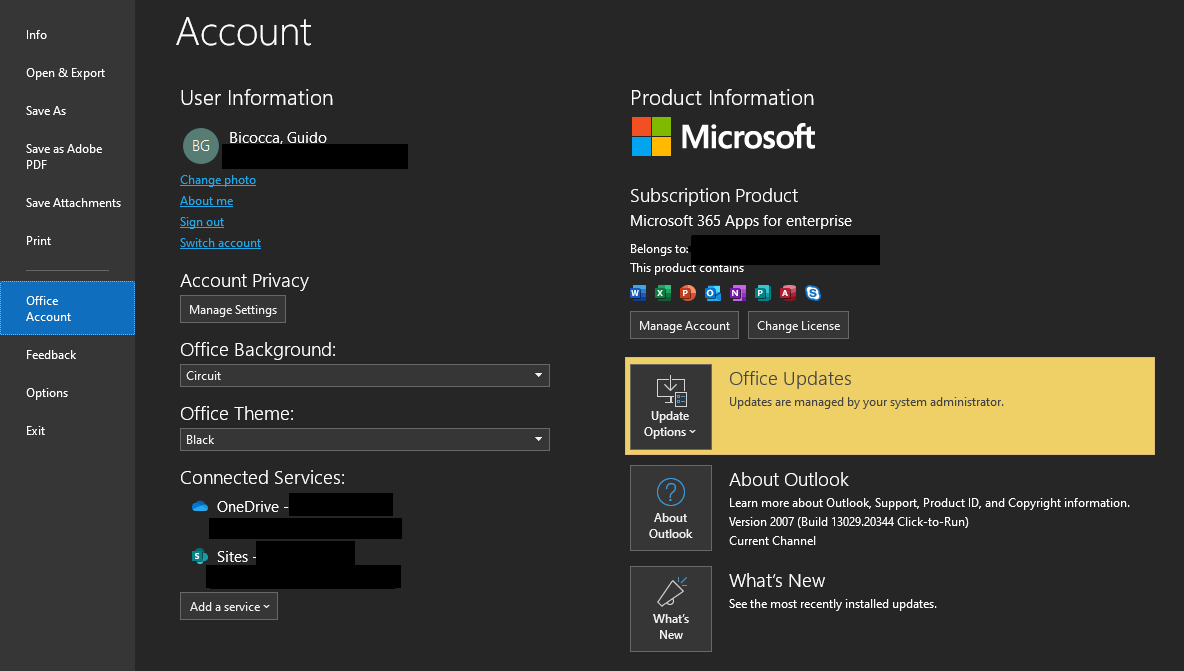Click the Access app icon
1184x671 pixels.
(x=788, y=293)
